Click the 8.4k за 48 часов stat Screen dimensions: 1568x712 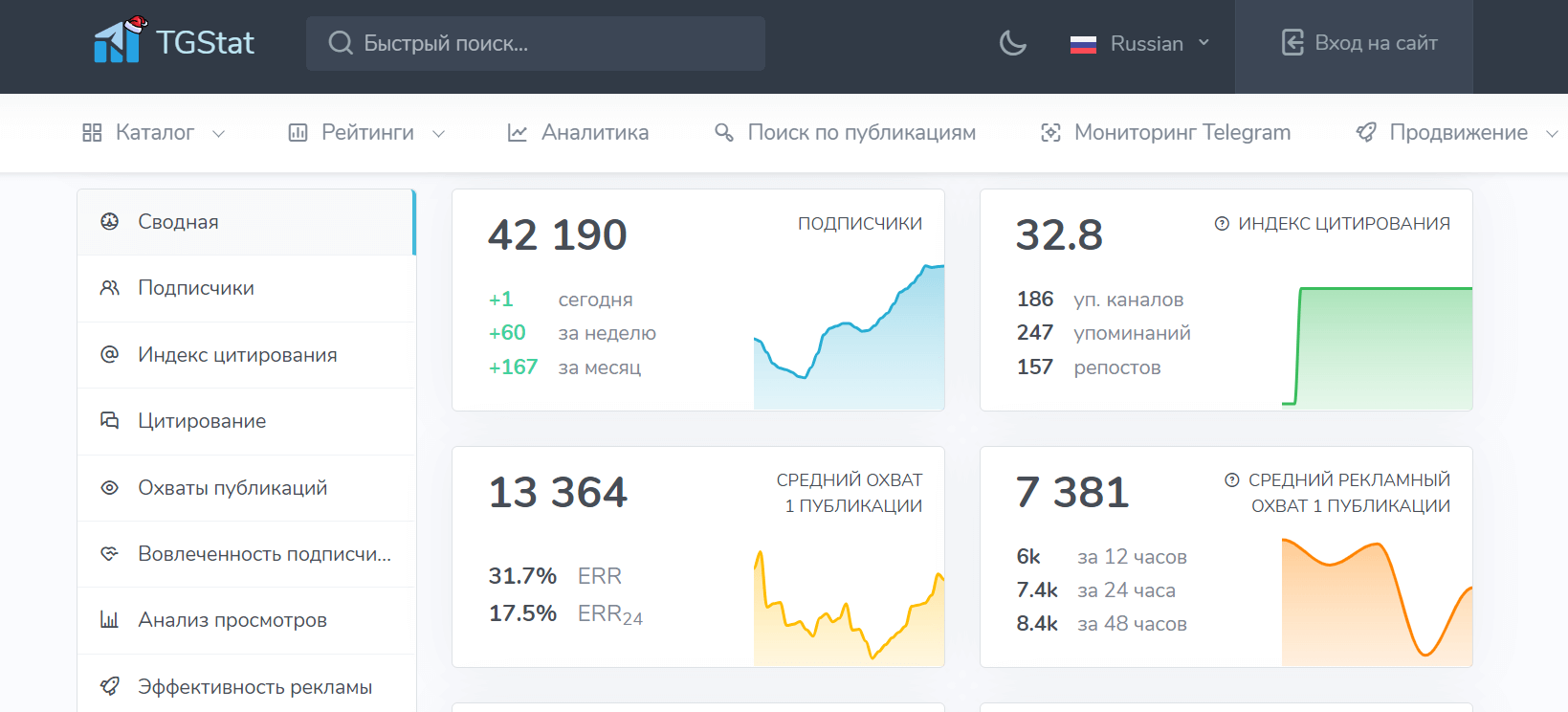(1101, 624)
